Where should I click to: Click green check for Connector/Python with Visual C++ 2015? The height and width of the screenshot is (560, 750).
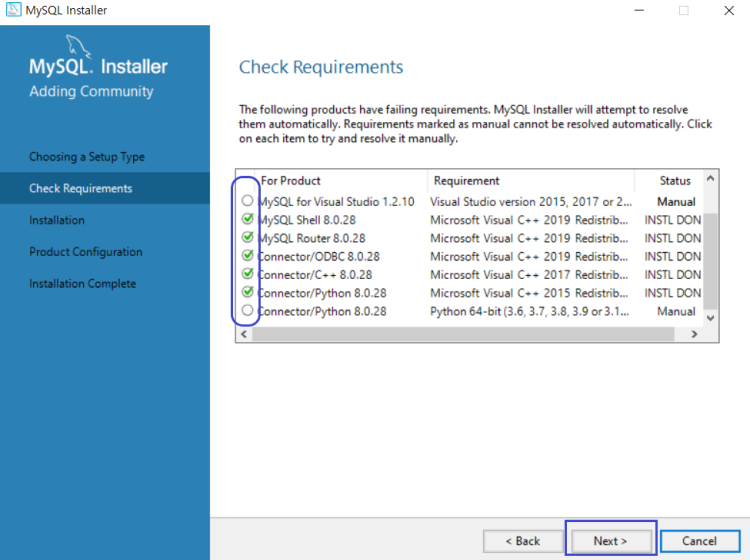point(247,292)
